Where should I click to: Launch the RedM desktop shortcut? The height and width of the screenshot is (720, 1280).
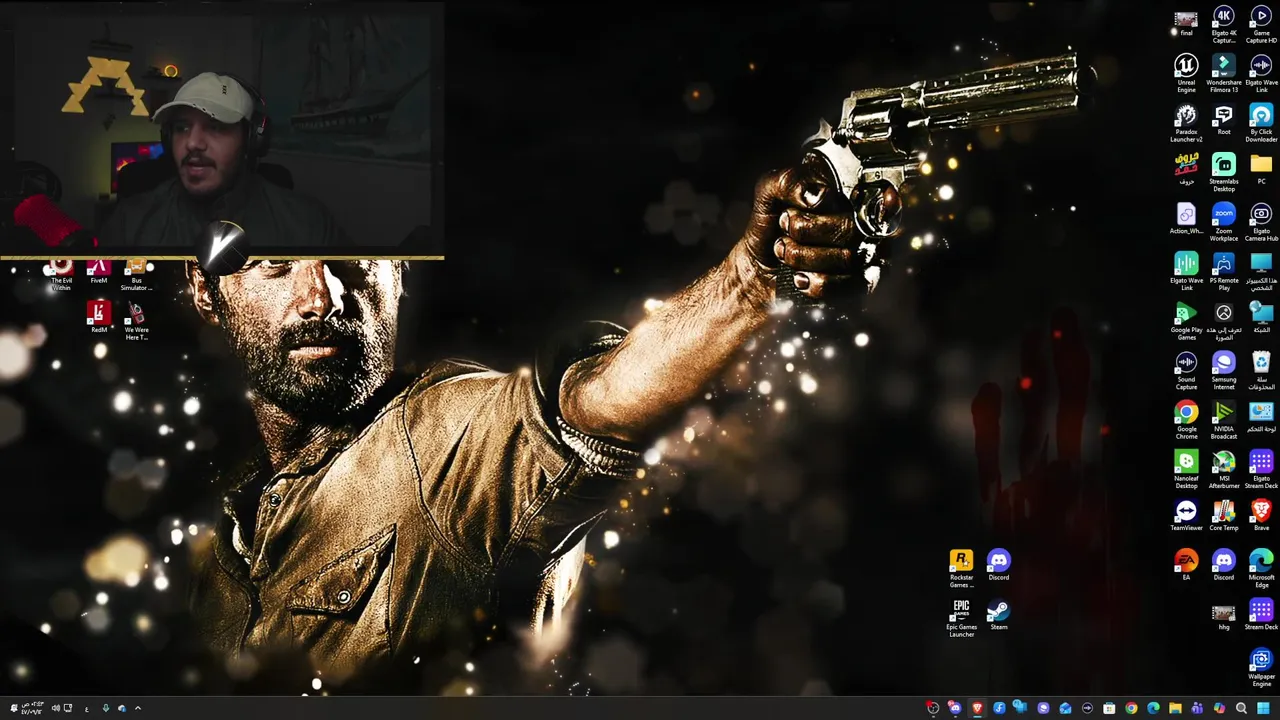(x=98, y=318)
